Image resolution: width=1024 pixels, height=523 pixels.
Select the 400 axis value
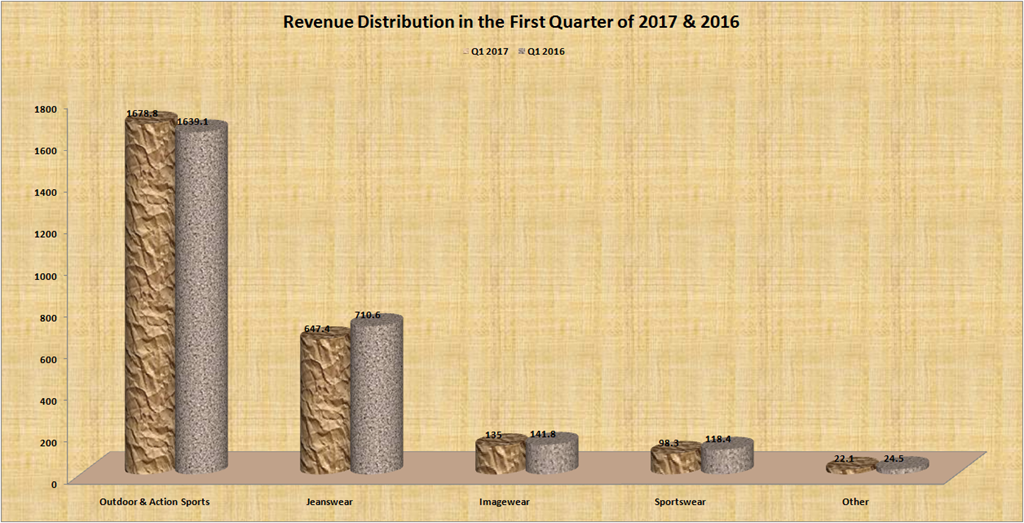50,400
